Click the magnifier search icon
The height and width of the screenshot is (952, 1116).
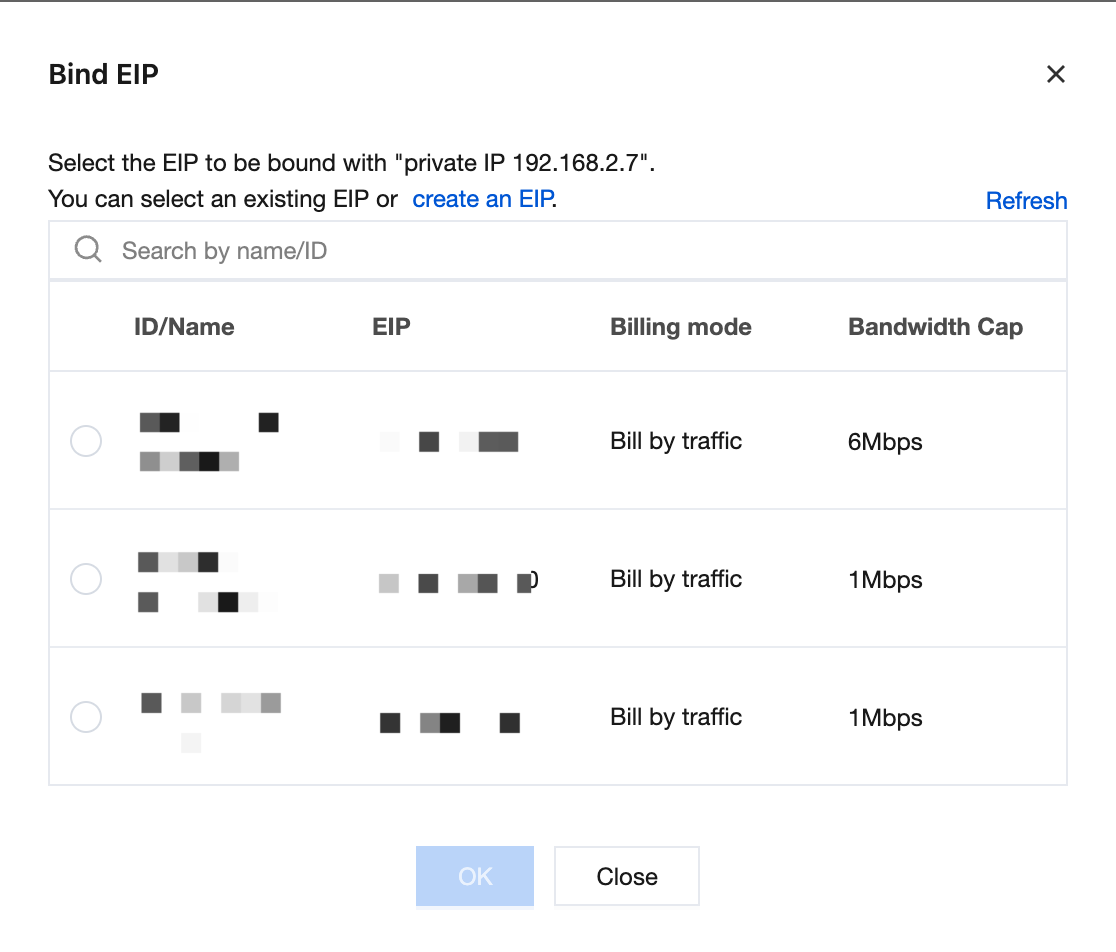pos(88,250)
